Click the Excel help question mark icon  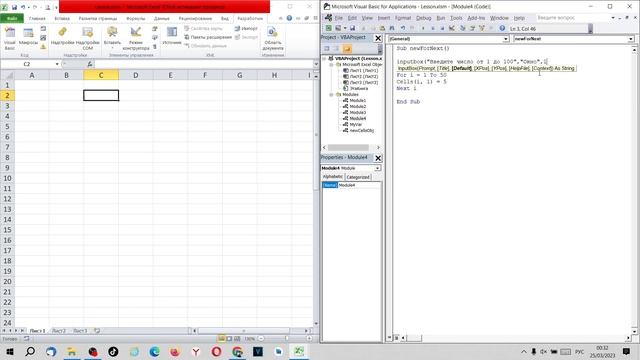point(289,18)
